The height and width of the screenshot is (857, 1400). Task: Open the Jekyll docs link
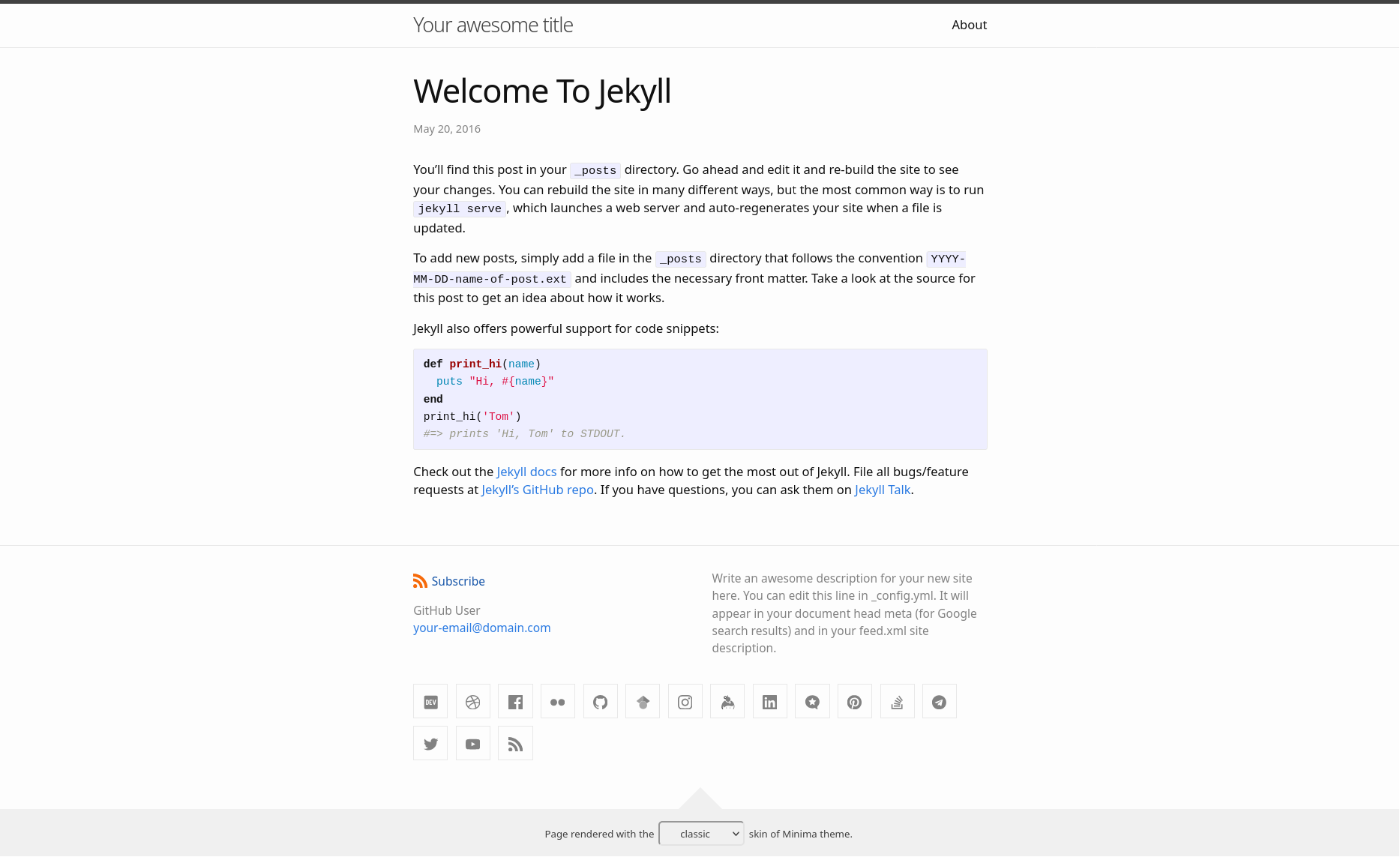526,472
